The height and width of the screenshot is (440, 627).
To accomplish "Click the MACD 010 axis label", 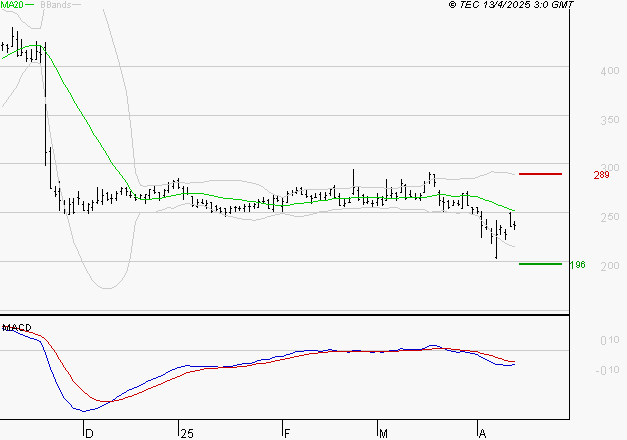I will 609,342.
